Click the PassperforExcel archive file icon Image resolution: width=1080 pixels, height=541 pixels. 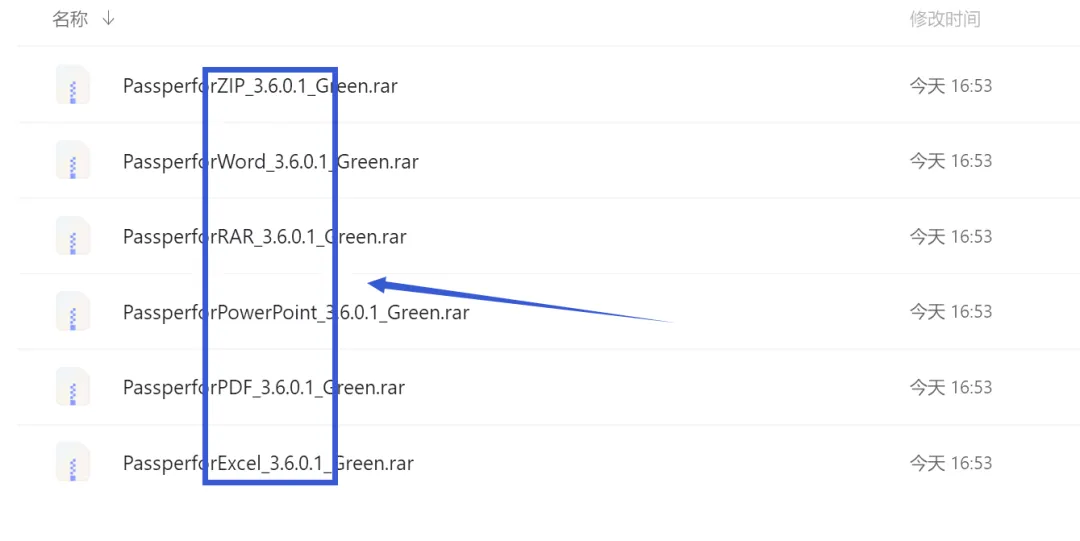[x=73, y=462]
